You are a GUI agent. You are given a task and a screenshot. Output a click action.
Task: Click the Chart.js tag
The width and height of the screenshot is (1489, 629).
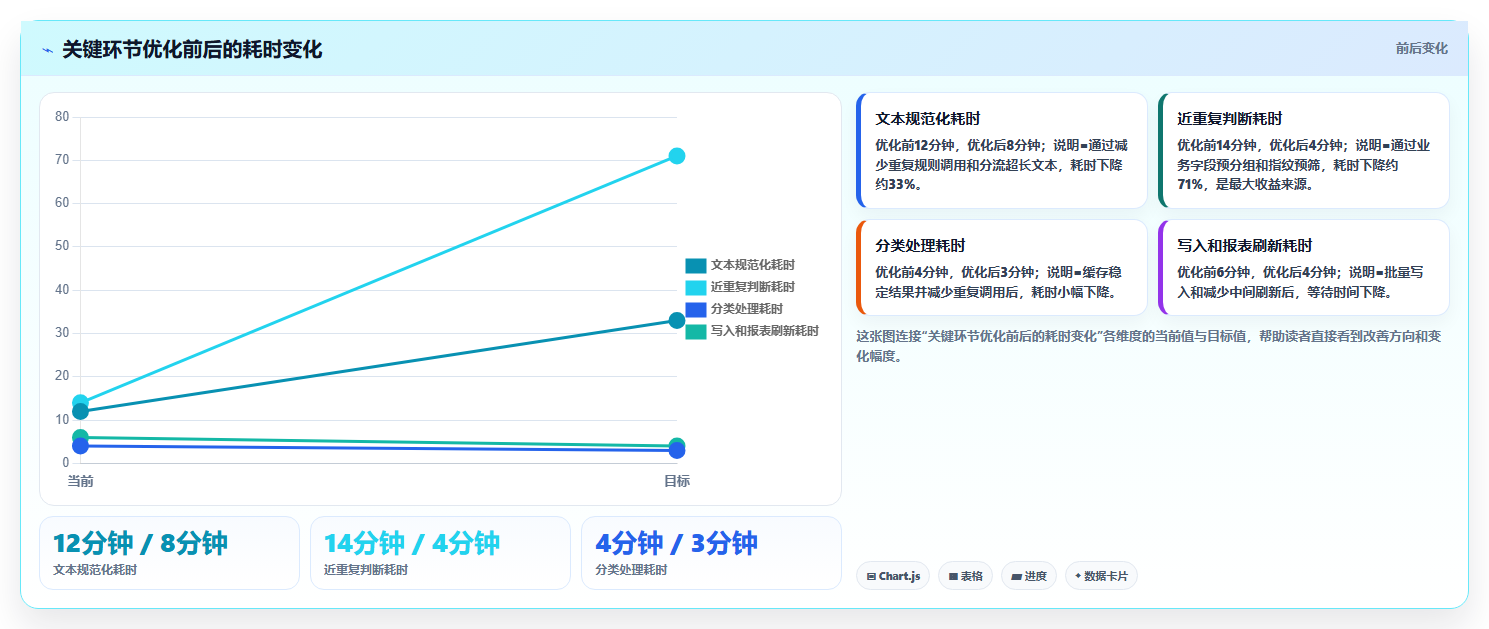[893, 576]
